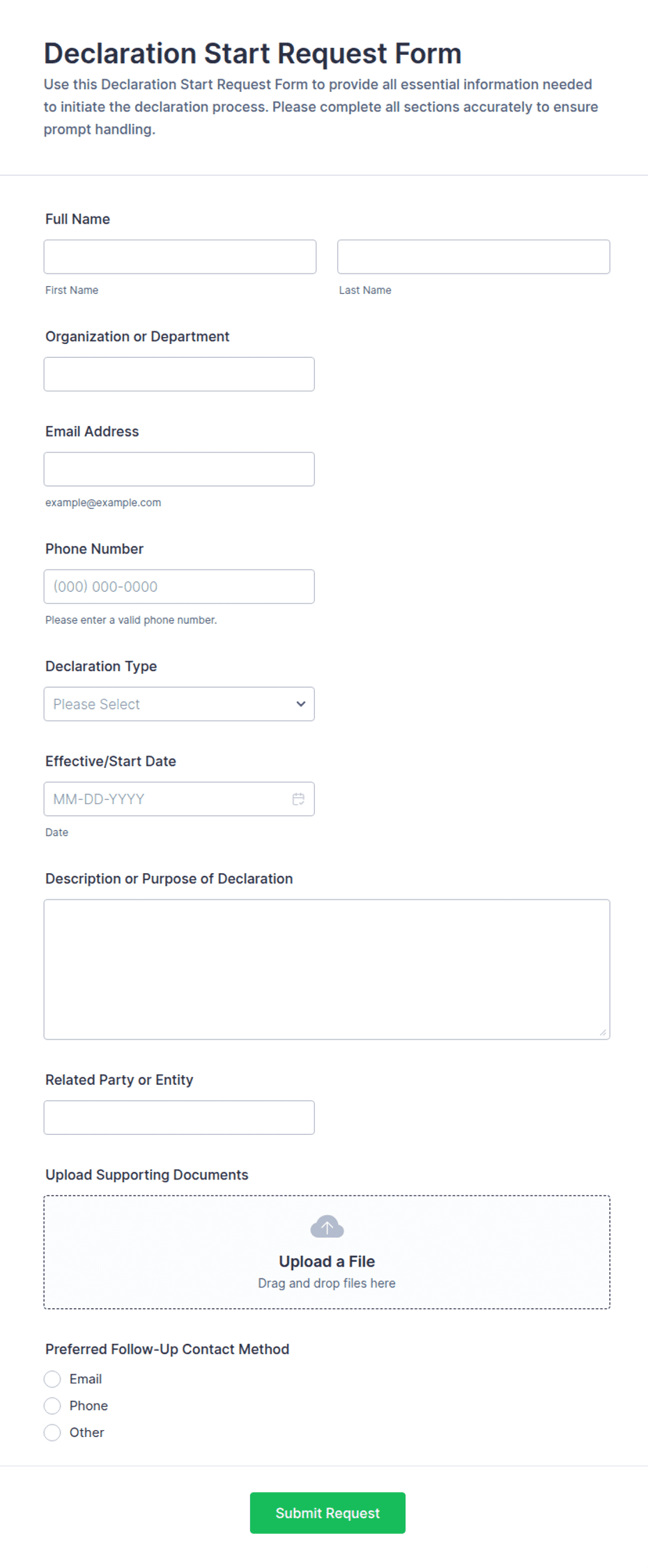The image size is (648, 1568).
Task: Grab the textarea resize handle corner
Action: [603, 1033]
